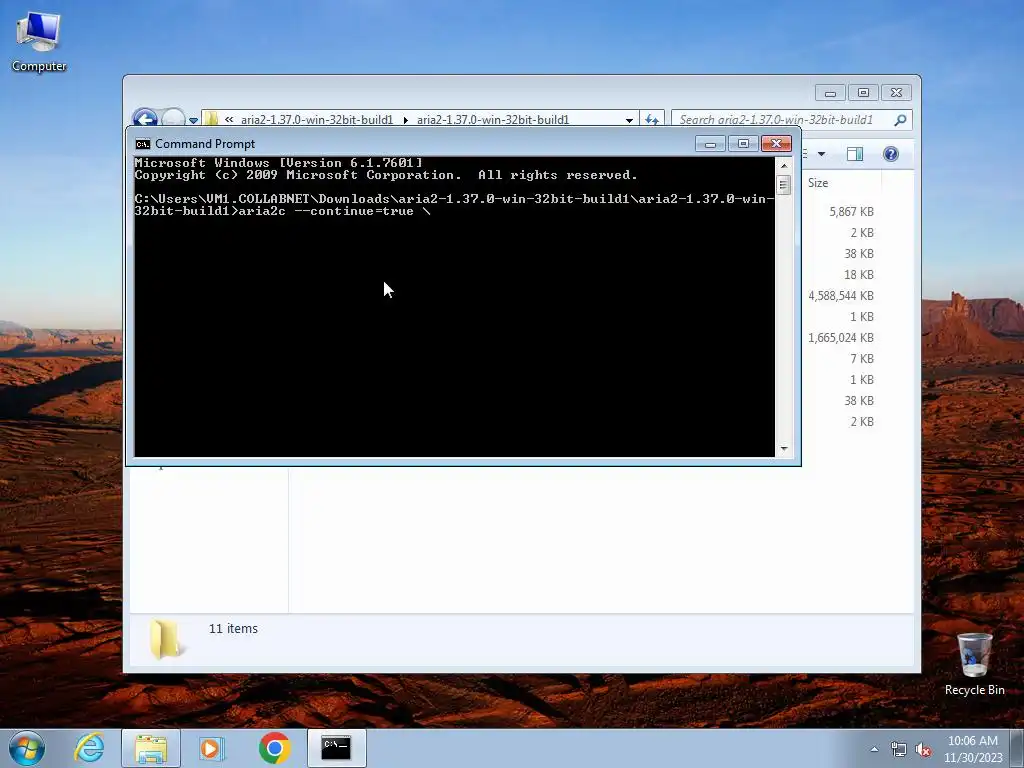Minimize the Explorer window
Viewport: 1024px width, 768px height.
click(x=830, y=93)
